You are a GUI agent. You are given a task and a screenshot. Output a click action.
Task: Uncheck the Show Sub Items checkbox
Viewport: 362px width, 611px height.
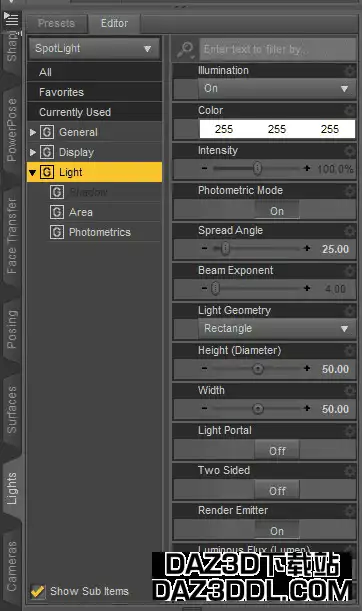38,591
